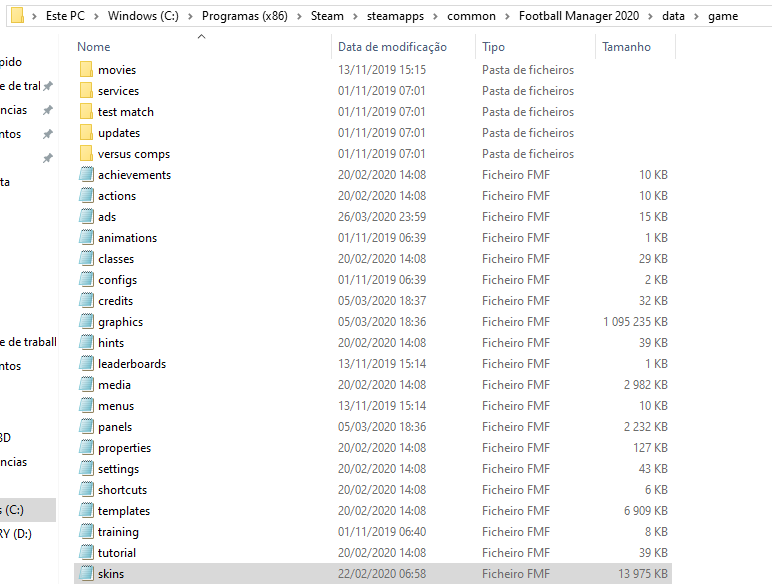Image resolution: width=772 pixels, height=584 pixels.
Task: Go to the Steam breadcrumb segment
Action: (327, 16)
